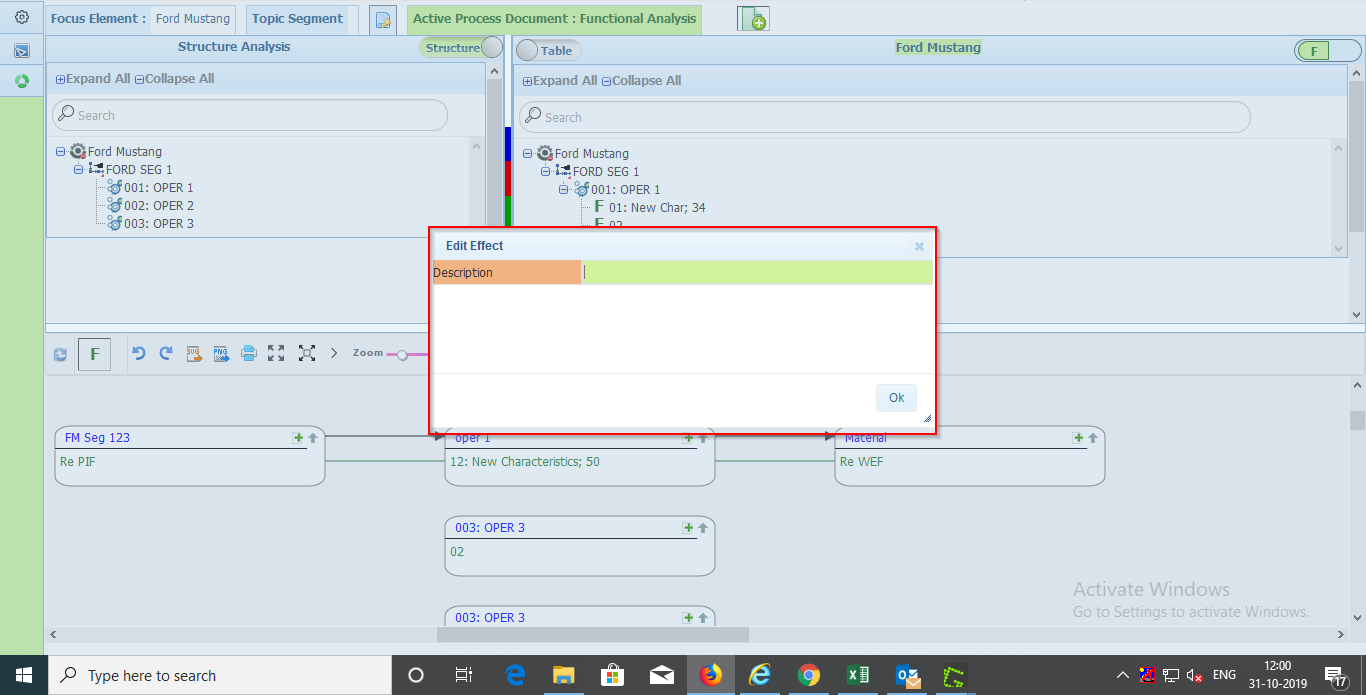
Task: Click the up arrow on Material node
Action: pos(1093,438)
